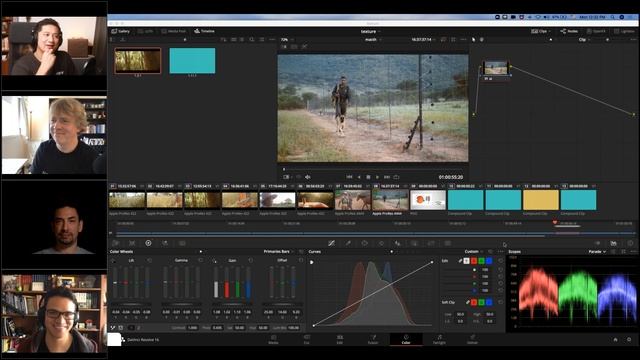Toggle the Gallery panel button

[x=121, y=31]
